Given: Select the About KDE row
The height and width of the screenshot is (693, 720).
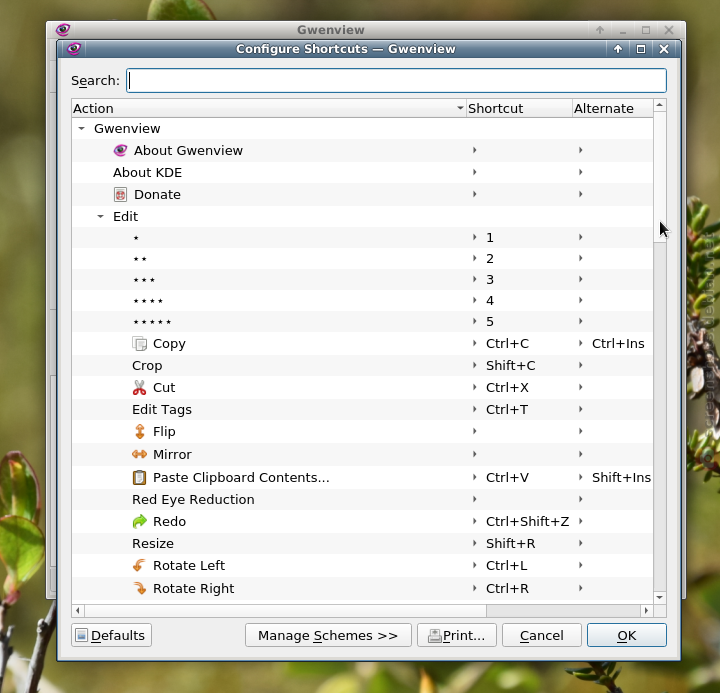Looking at the screenshot, I should tap(362, 172).
